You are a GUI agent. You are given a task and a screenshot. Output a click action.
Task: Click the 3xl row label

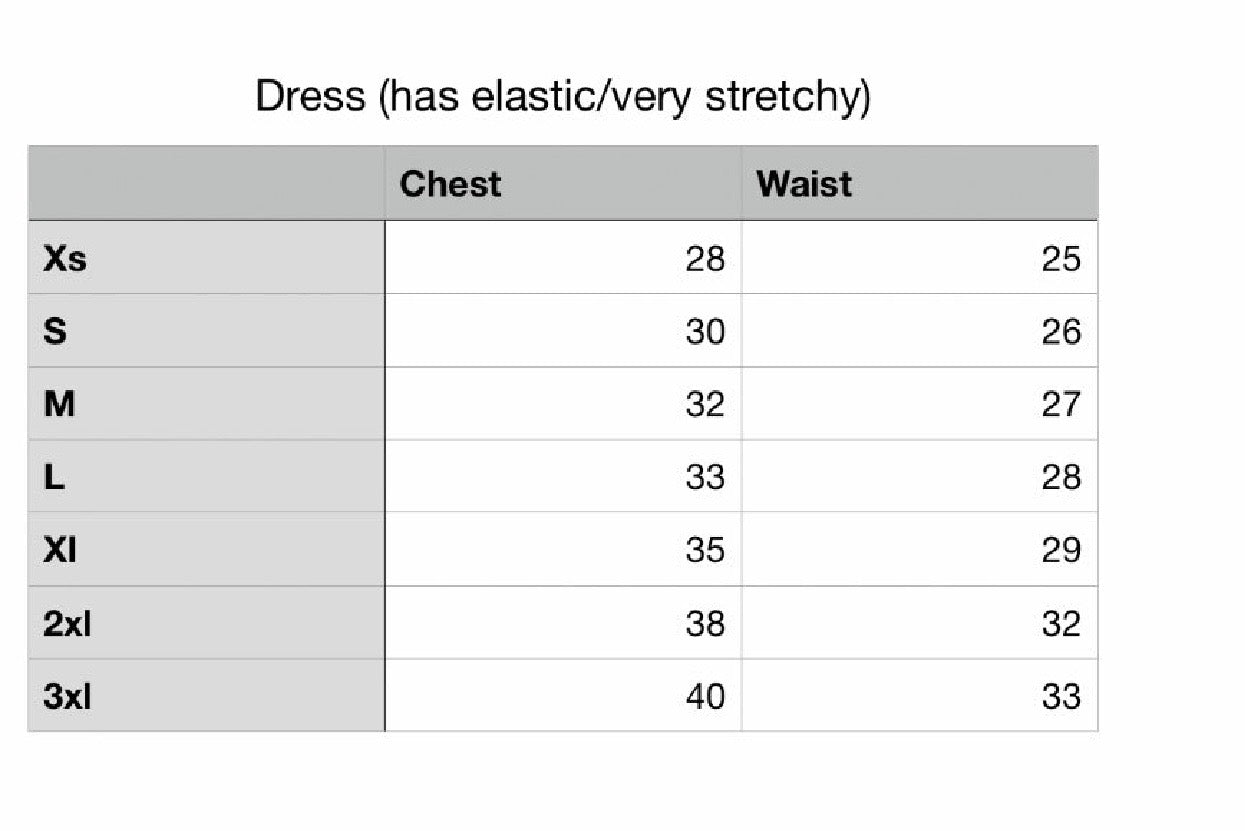pyautogui.click(x=68, y=696)
